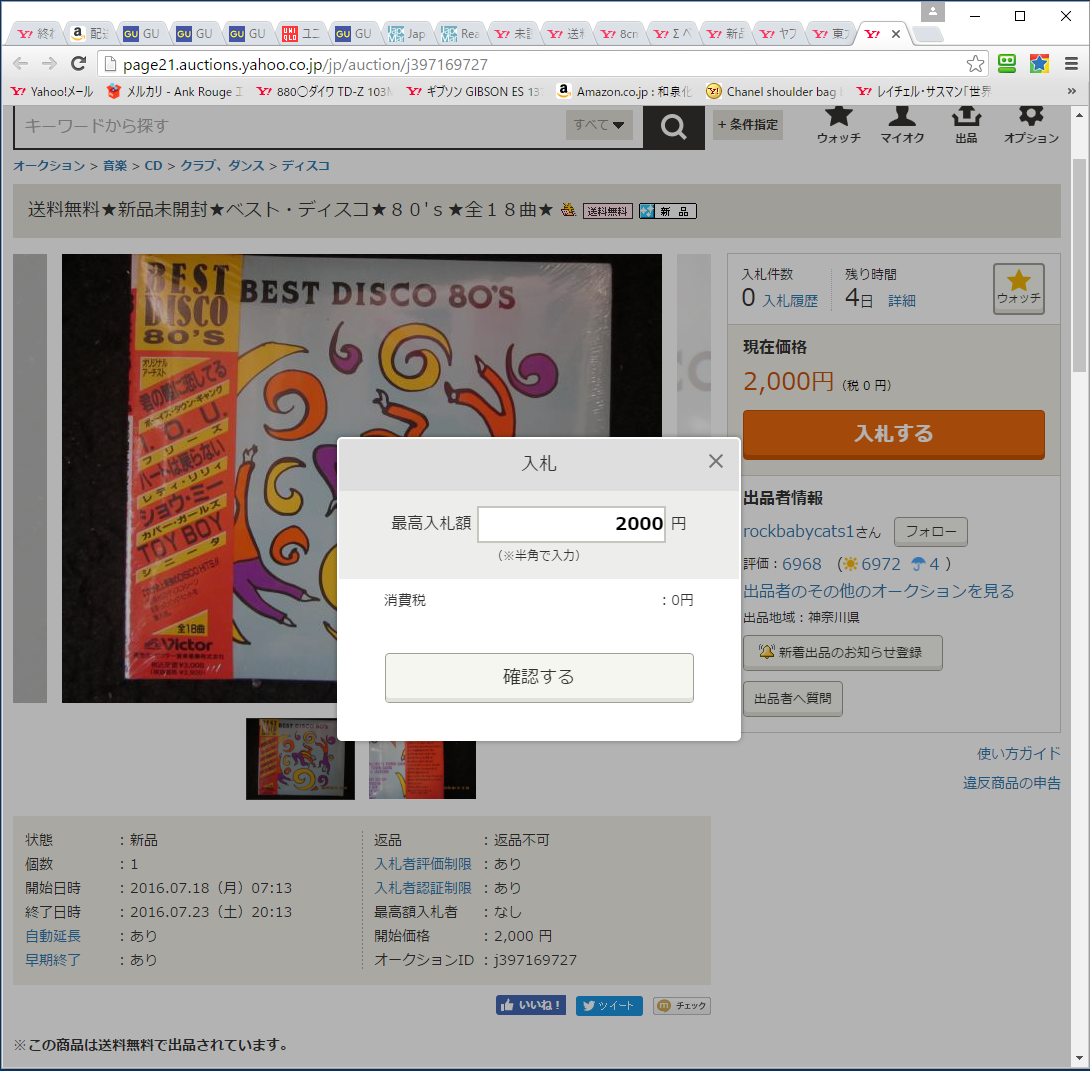Close the 入札 dialog with X
The height and width of the screenshot is (1071, 1090).
pos(716,461)
